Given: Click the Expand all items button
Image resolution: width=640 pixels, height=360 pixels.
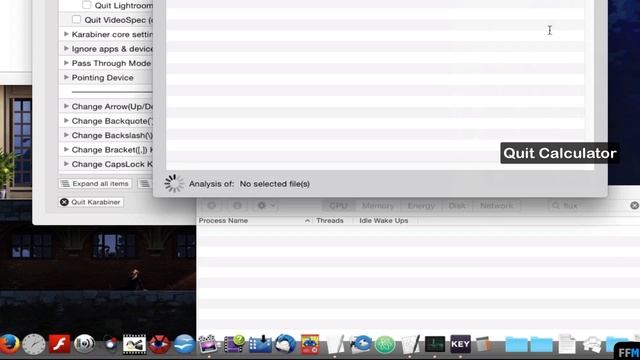Looking at the screenshot, I should (95, 184).
